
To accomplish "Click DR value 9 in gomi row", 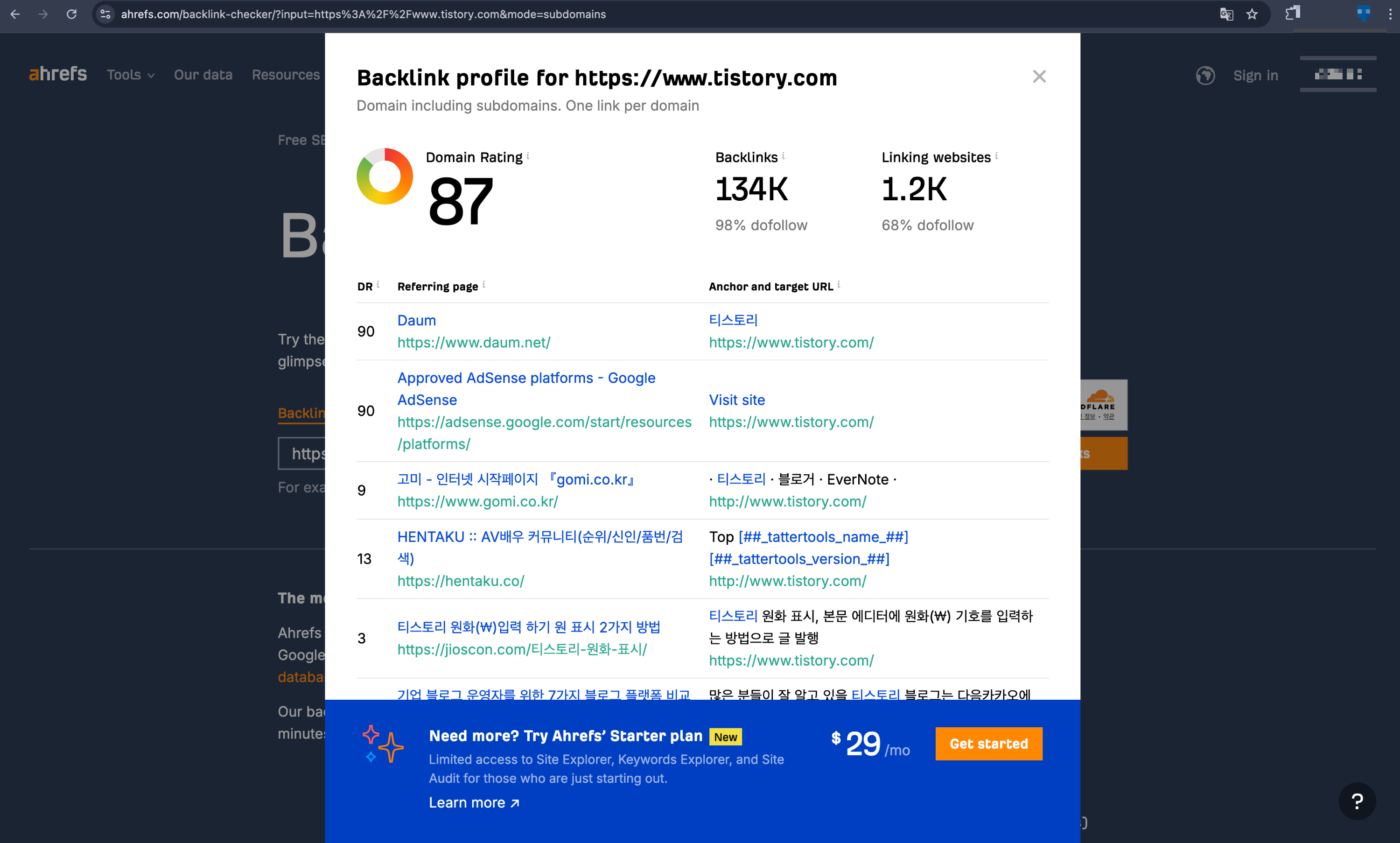I will click(x=361, y=491).
